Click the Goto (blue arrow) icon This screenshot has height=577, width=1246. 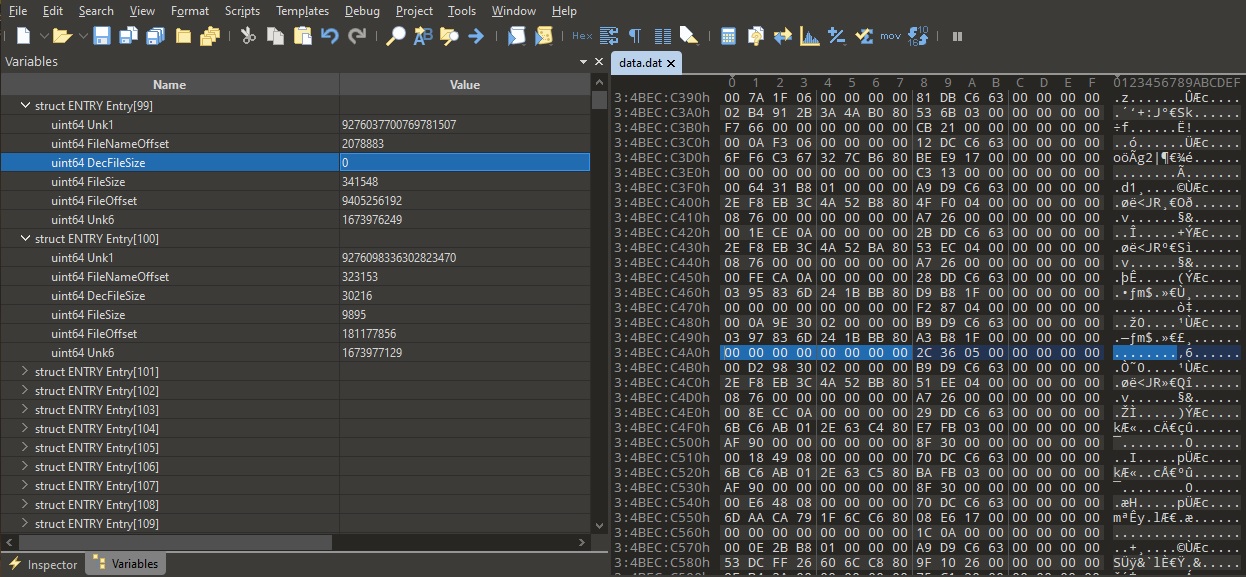[476, 36]
